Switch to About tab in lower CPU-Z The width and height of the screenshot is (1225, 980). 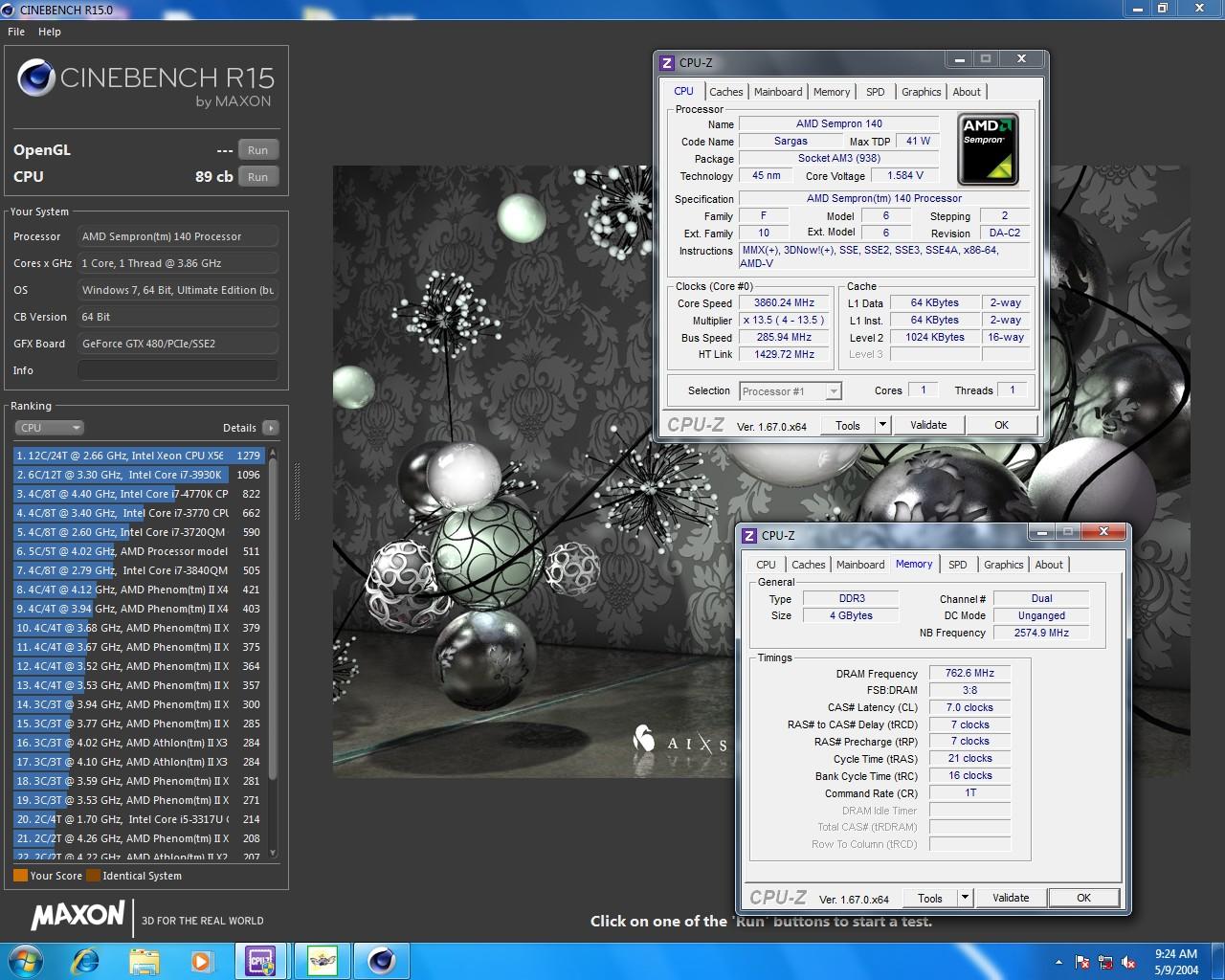[x=1049, y=565]
